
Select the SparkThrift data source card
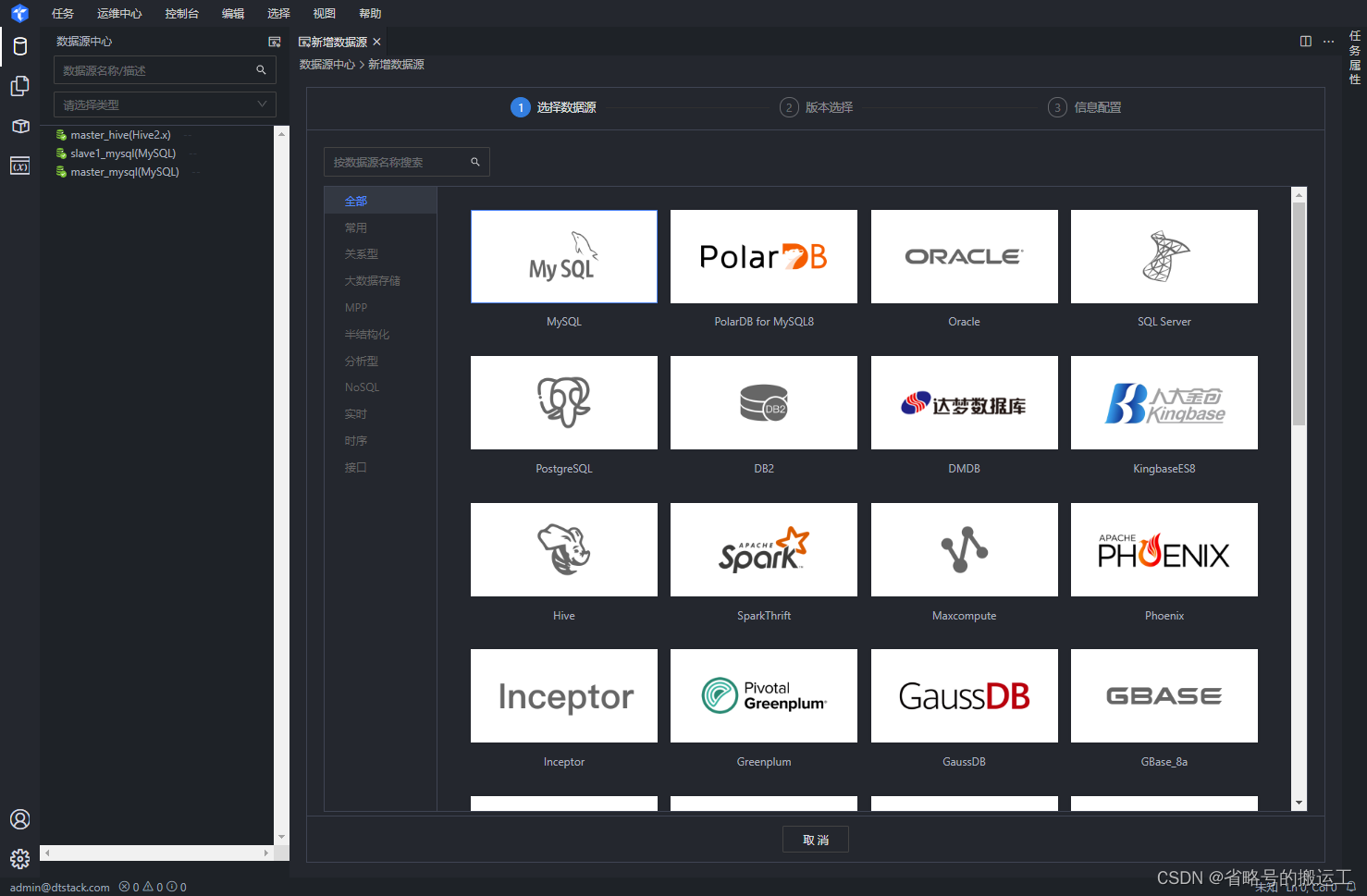tap(764, 549)
